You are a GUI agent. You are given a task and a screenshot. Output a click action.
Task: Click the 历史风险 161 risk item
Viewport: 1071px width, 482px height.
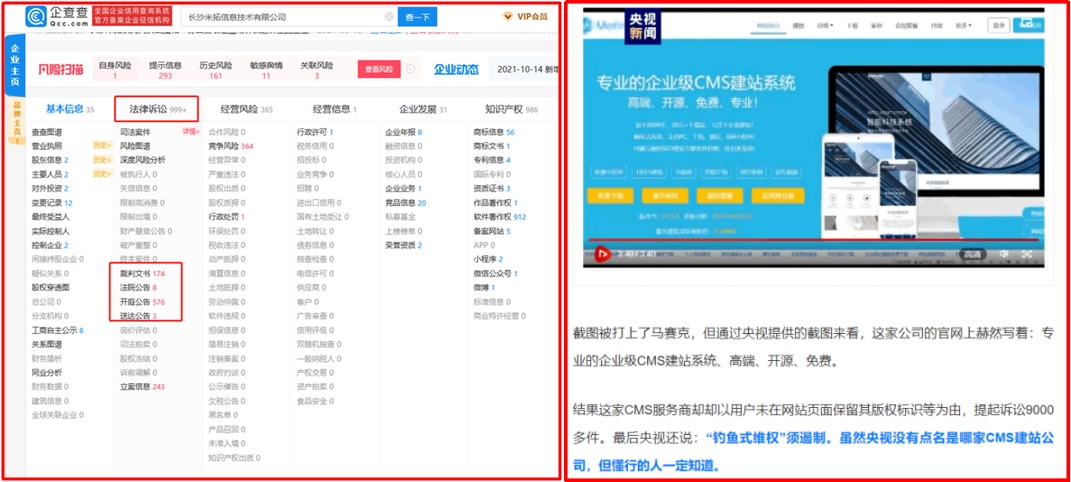(x=216, y=70)
